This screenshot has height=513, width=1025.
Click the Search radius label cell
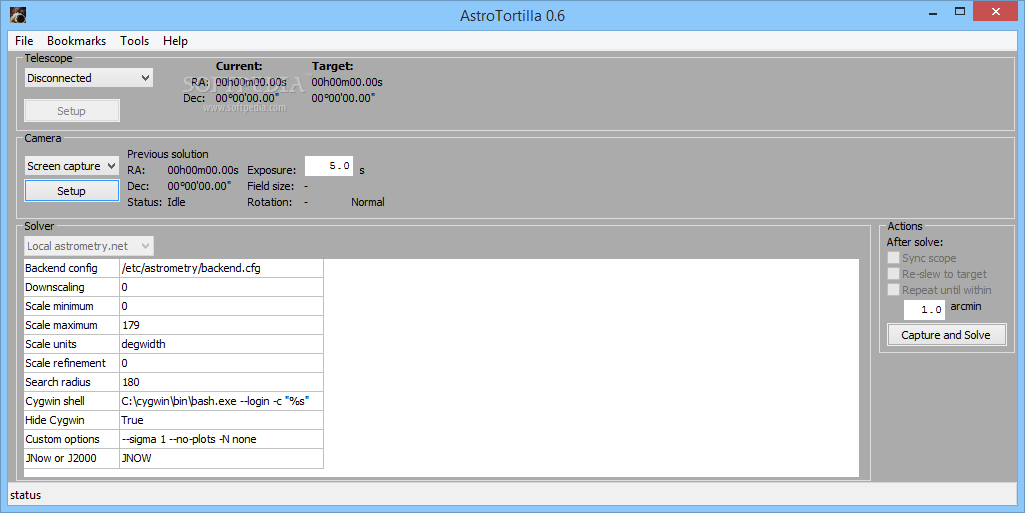click(71, 382)
